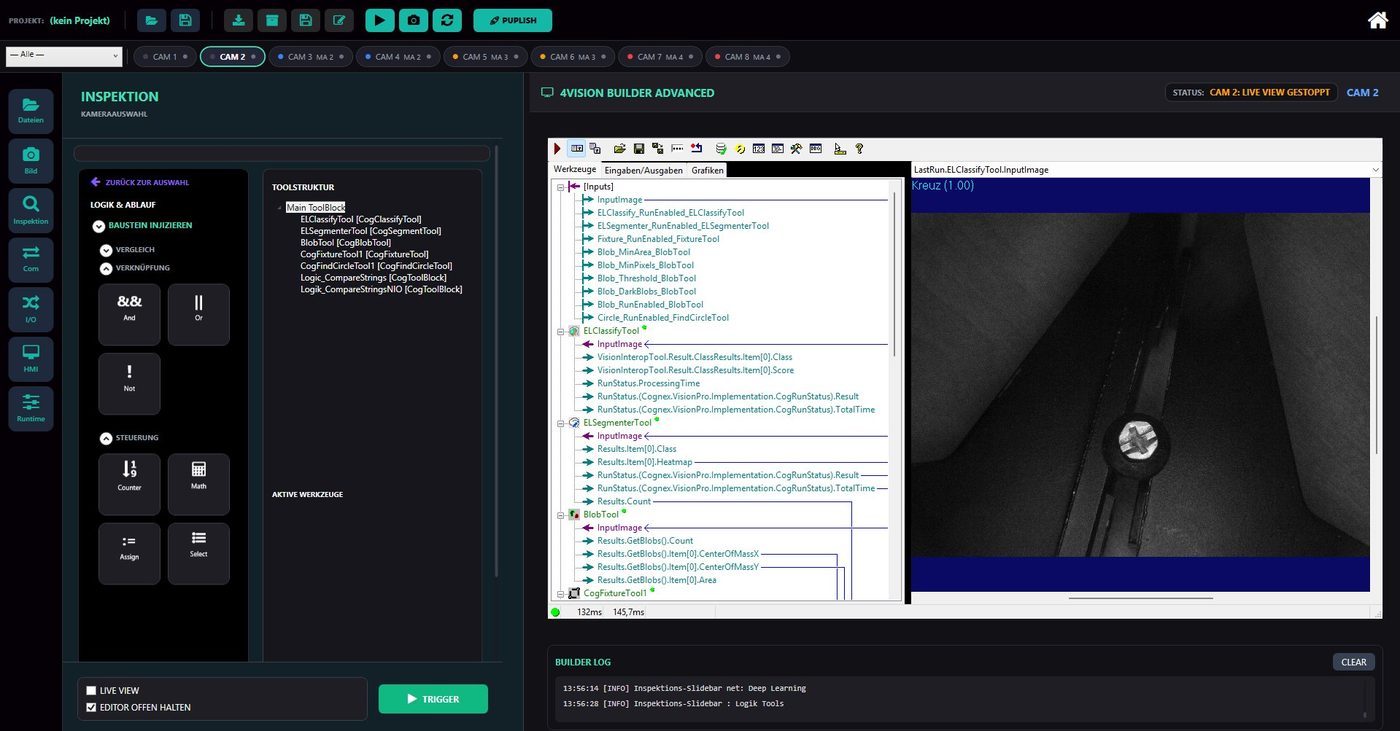The height and width of the screenshot is (731, 1400).
Task: Insert the And logic block
Action: click(x=129, y=314)
